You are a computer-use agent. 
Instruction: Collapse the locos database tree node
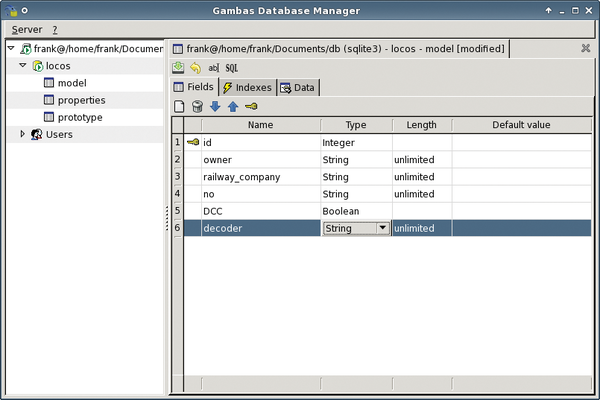click(23, 65)
